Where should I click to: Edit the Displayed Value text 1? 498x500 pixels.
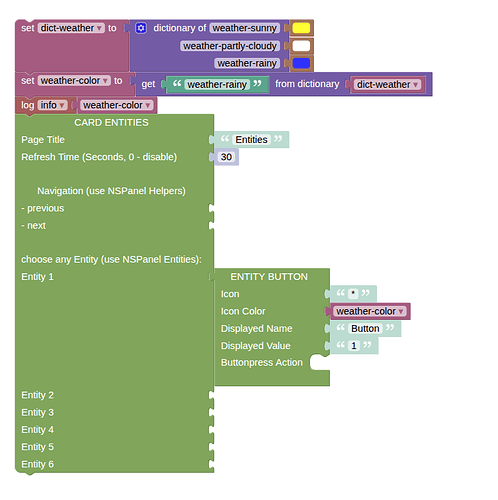(x=354, y=346)
